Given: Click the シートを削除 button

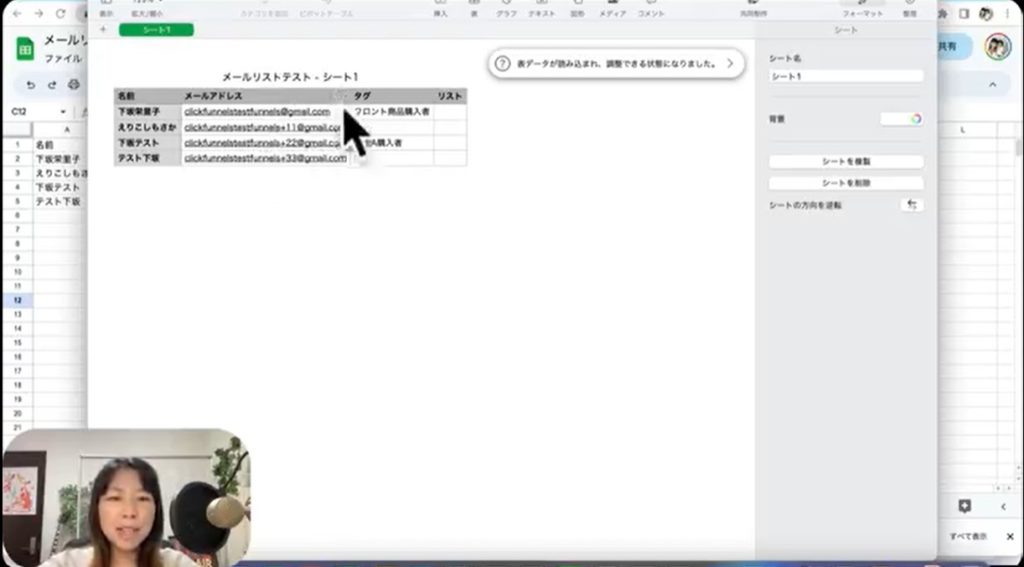Looking at the screenshot, I should (x=846, y=184).
